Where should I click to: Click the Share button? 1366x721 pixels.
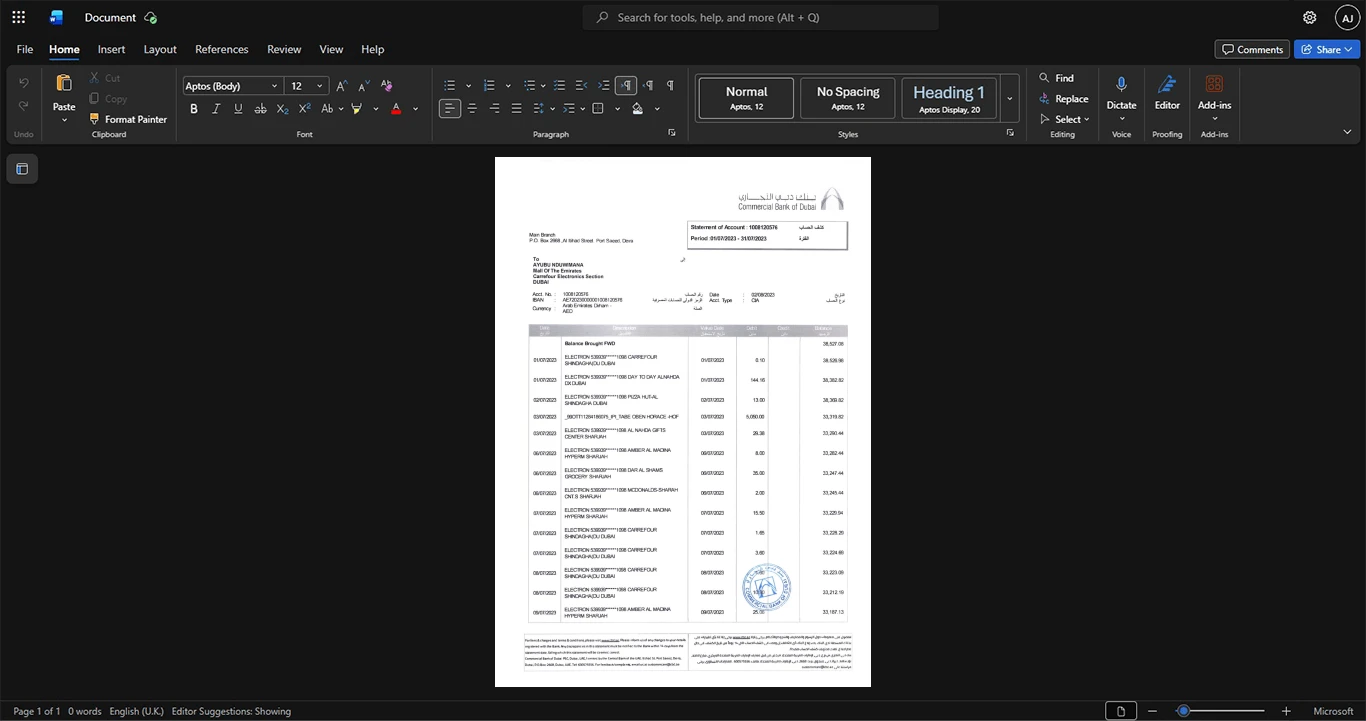[x=1327, y=49]
